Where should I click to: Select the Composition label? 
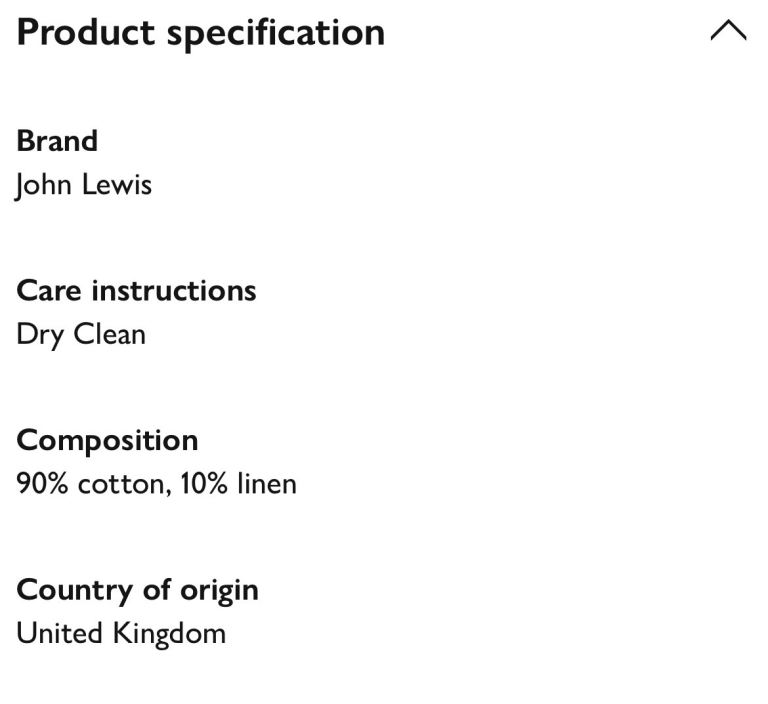[107, 440]
